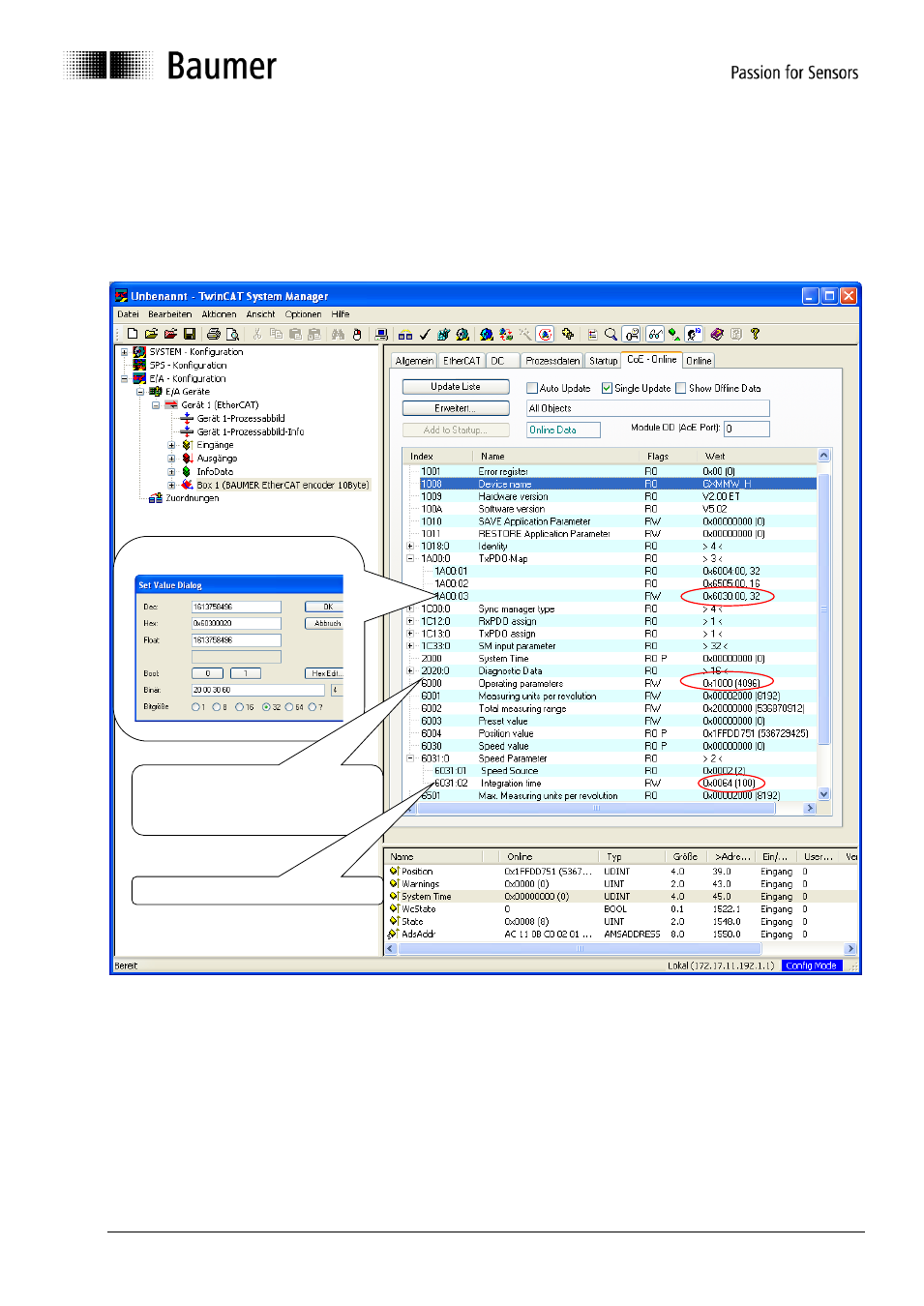Click the E/A - Konfiguration tree icon

pyautogui.click(x=139, y=378)
